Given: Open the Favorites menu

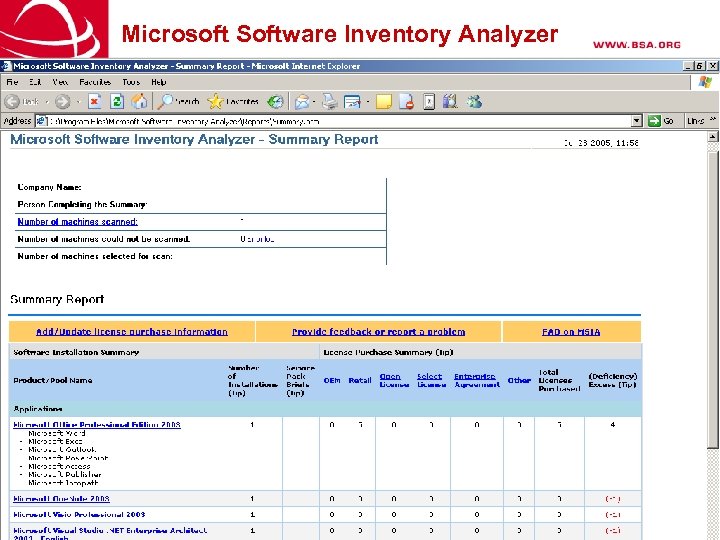Looking at the screenshot, I should click(95, 82).
